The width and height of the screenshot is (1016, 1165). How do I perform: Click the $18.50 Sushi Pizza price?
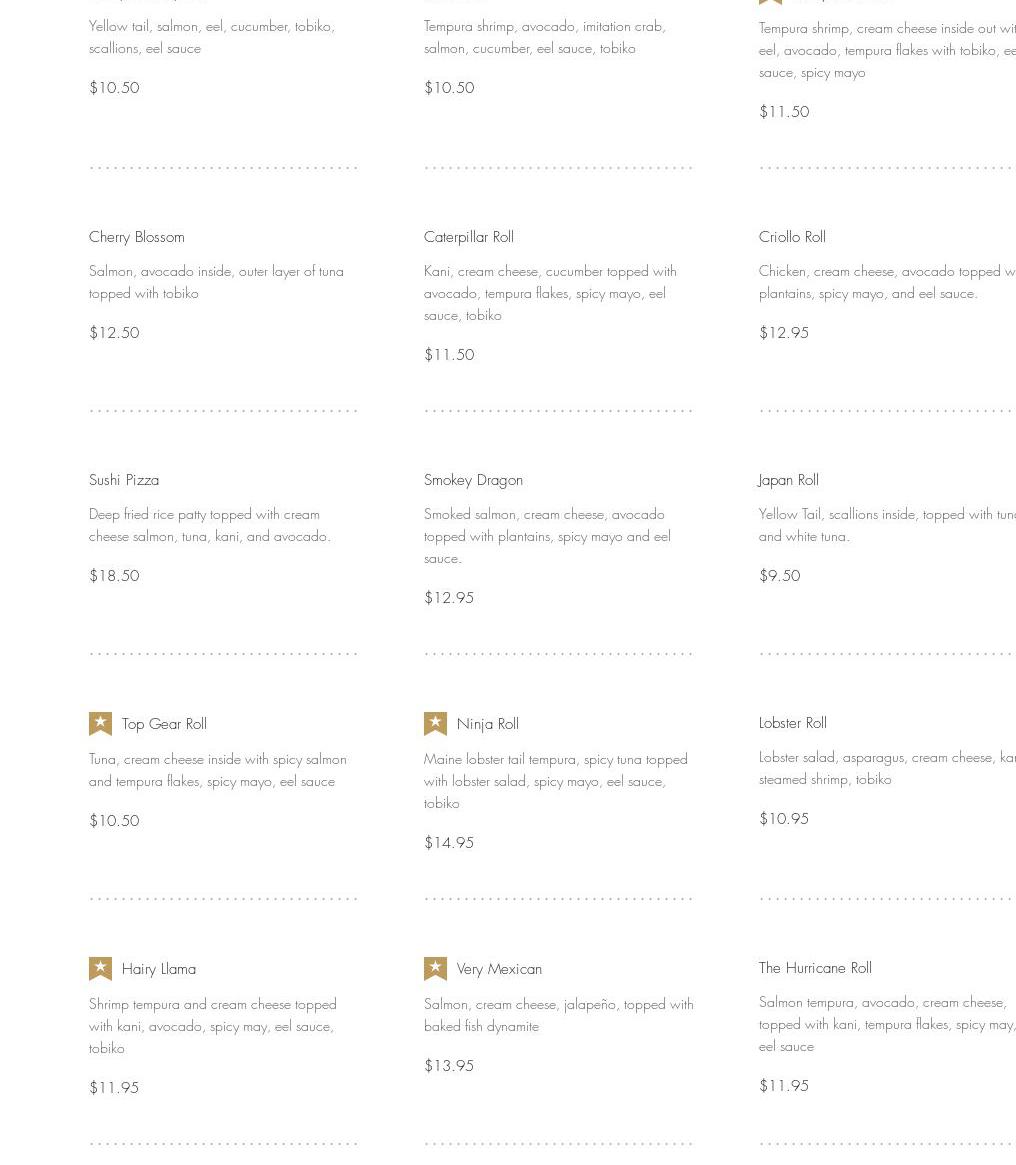point(114,576)
